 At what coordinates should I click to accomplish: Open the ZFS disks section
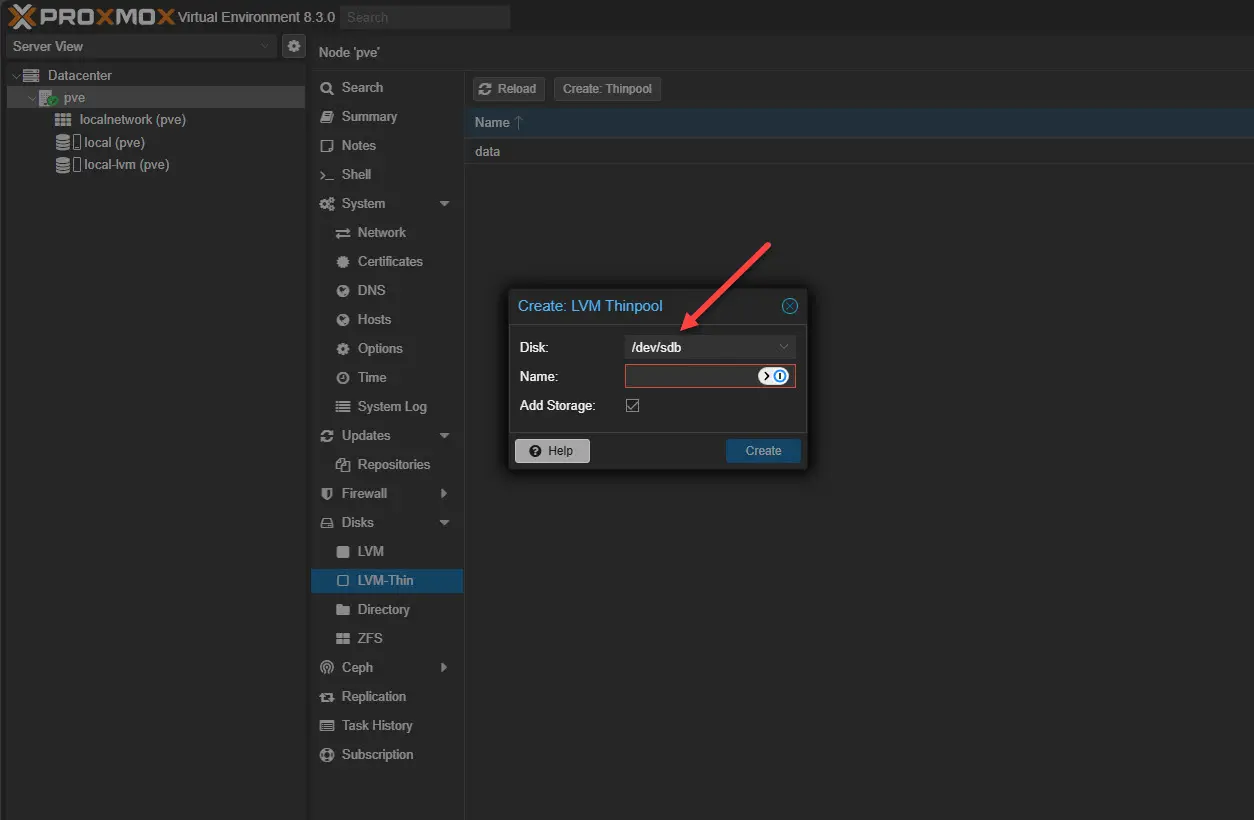[x=370, y=639]
